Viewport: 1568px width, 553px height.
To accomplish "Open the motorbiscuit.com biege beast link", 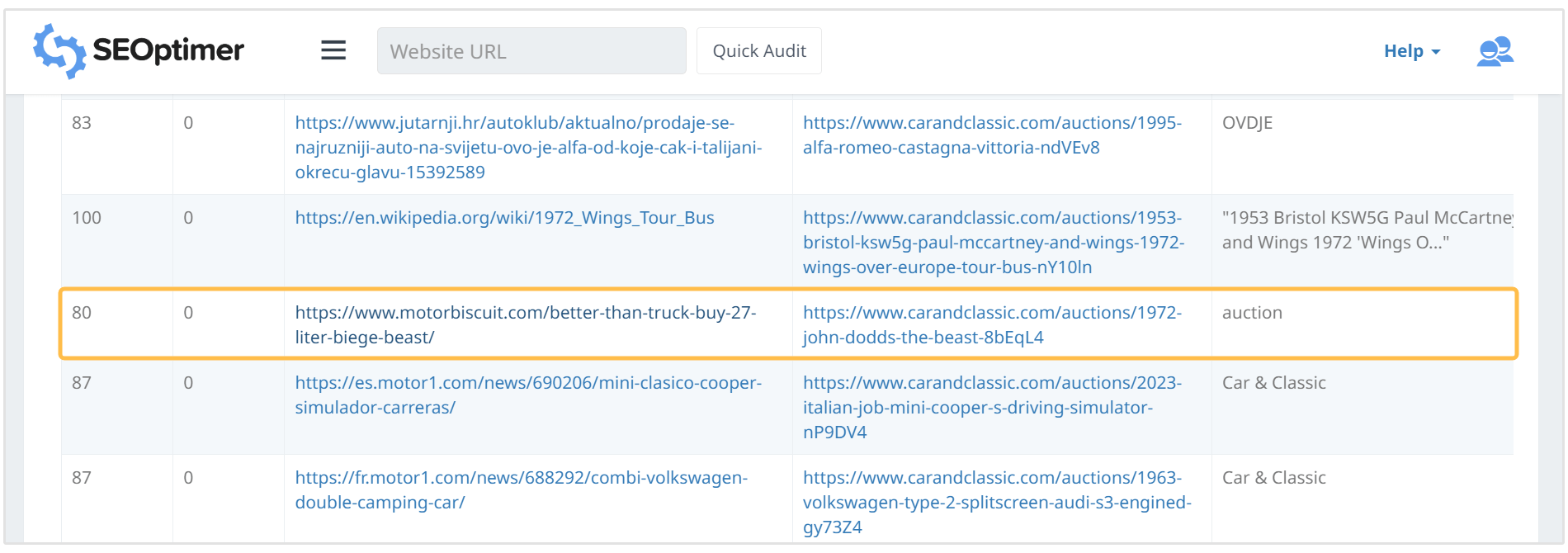I will pos(525,324).
